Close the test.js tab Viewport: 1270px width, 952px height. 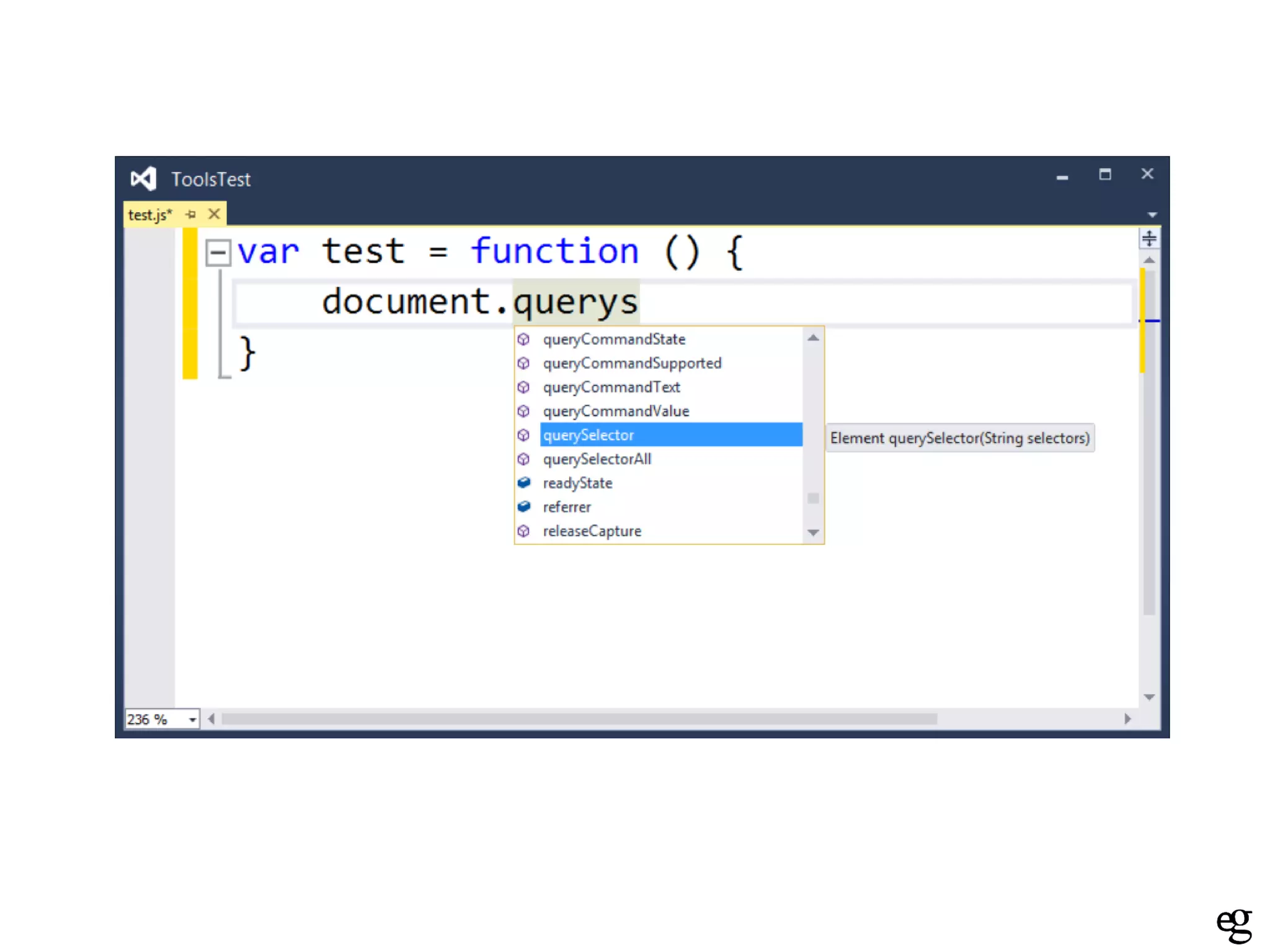[214, 214]
